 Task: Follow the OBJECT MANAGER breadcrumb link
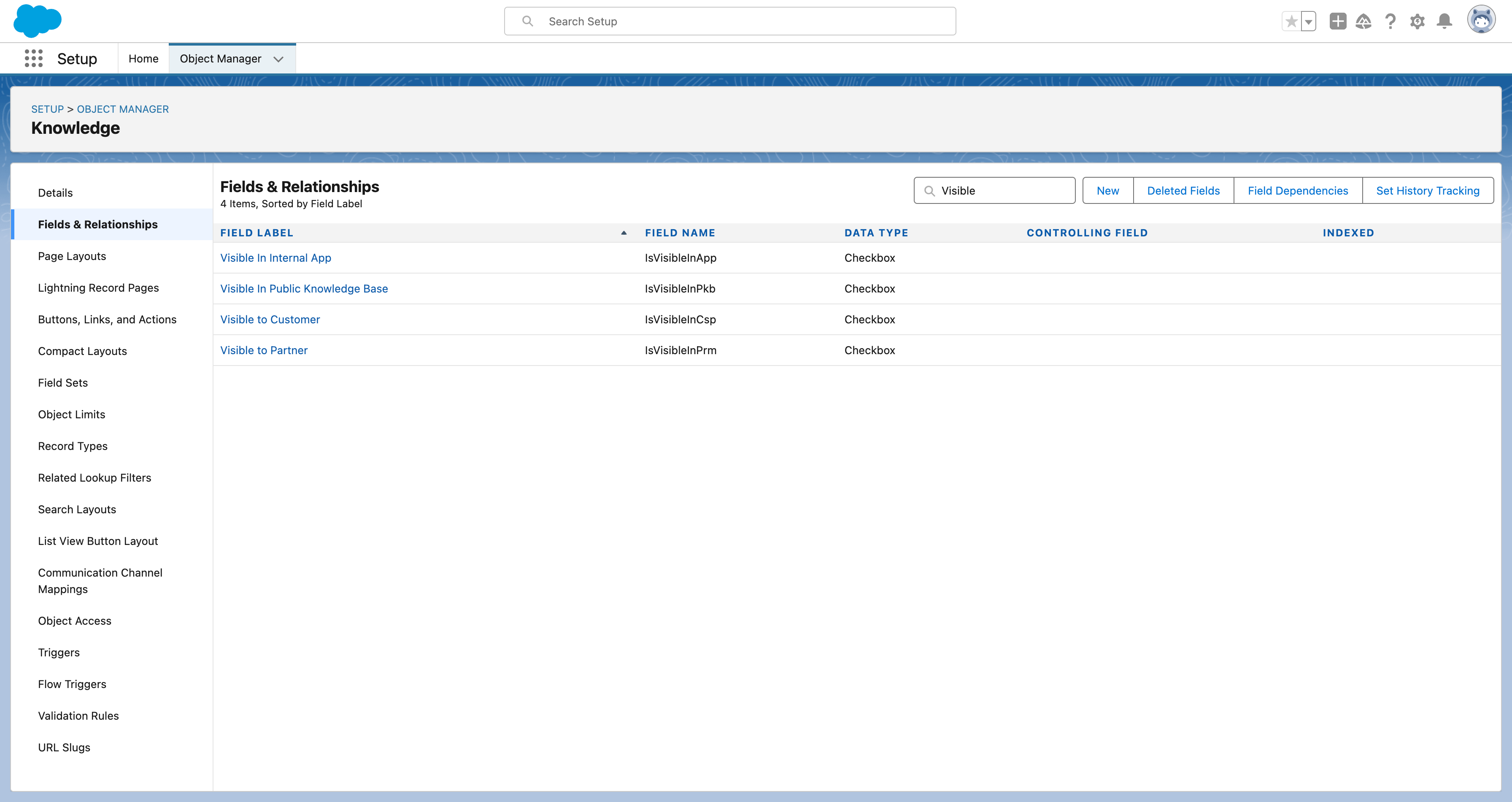pos(123,109)
